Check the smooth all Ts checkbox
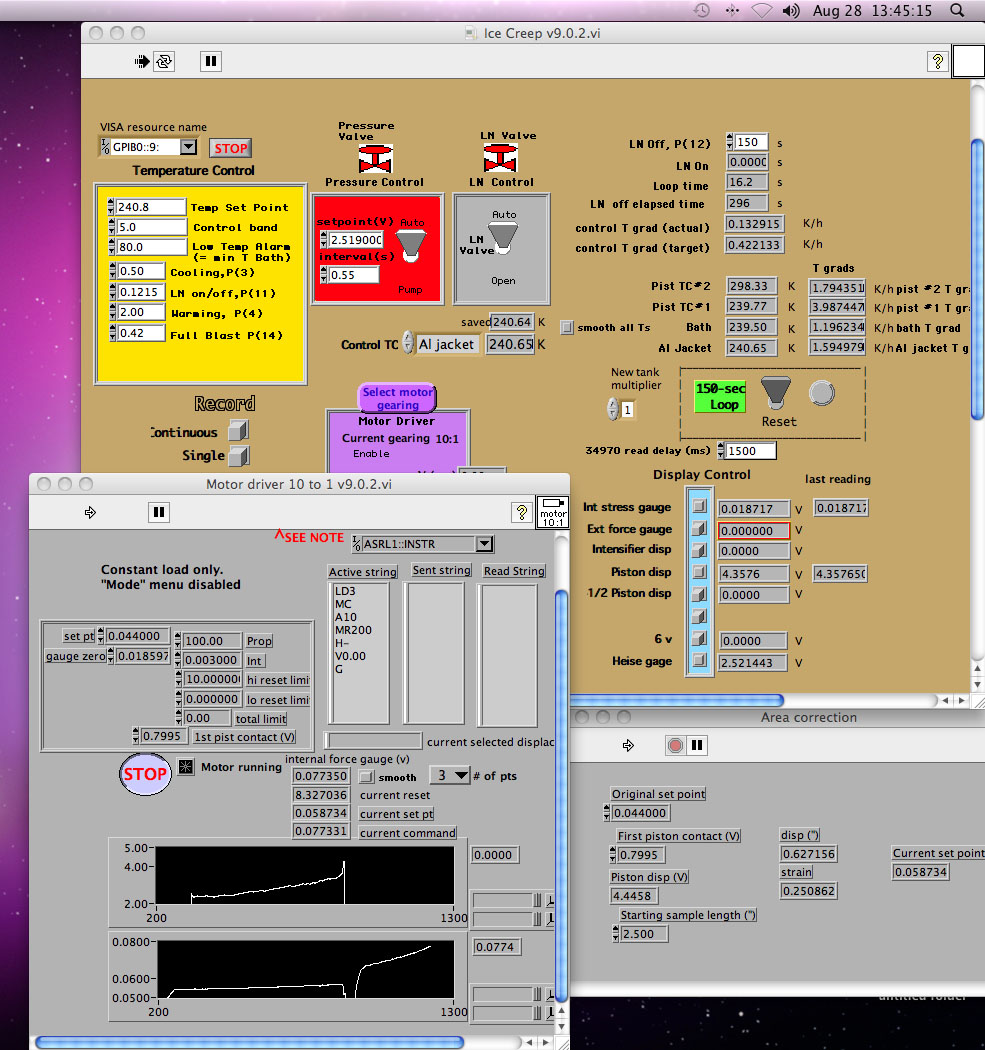 (x=567, y=327)
